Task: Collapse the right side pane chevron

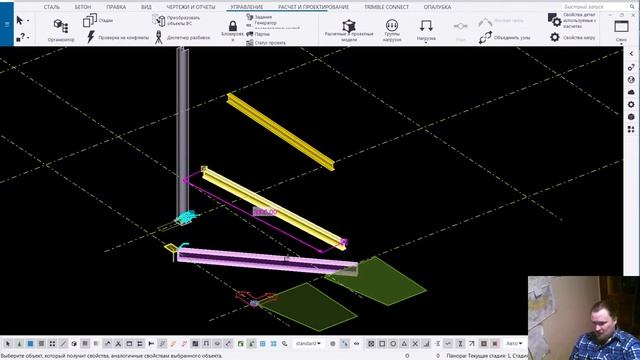Action: (x=631, y=54)
